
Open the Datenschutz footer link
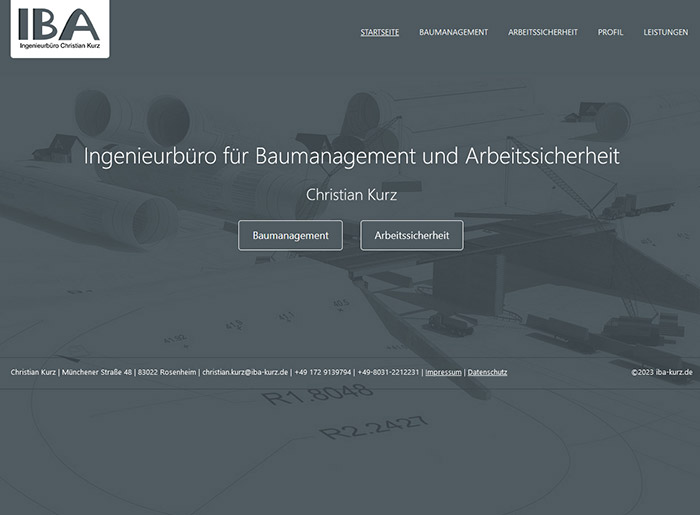point(487,372)
